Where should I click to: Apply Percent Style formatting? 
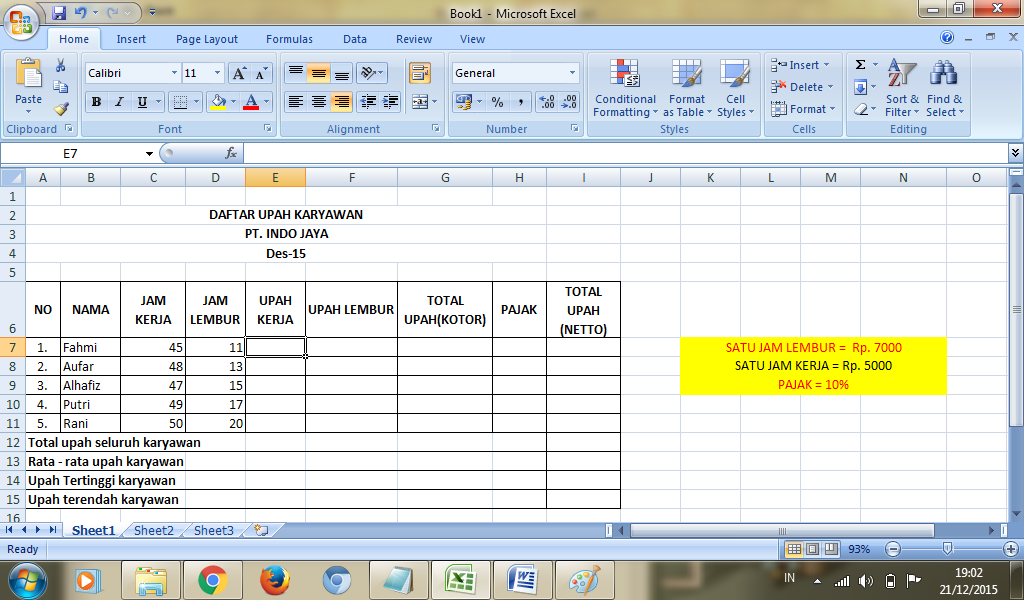pyautogui.click(x=498, y=102)
